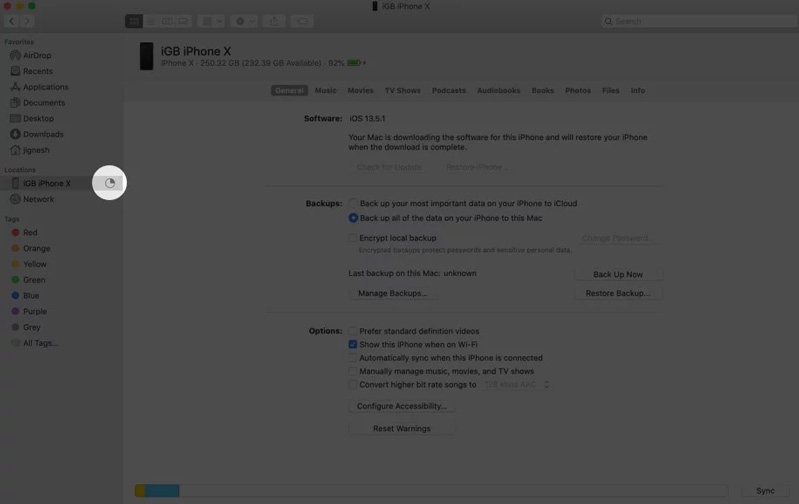799x504 pixels.
Task: Switch to gallery view in toolbar
Action: pyautogui.click(x=183, y=21)
